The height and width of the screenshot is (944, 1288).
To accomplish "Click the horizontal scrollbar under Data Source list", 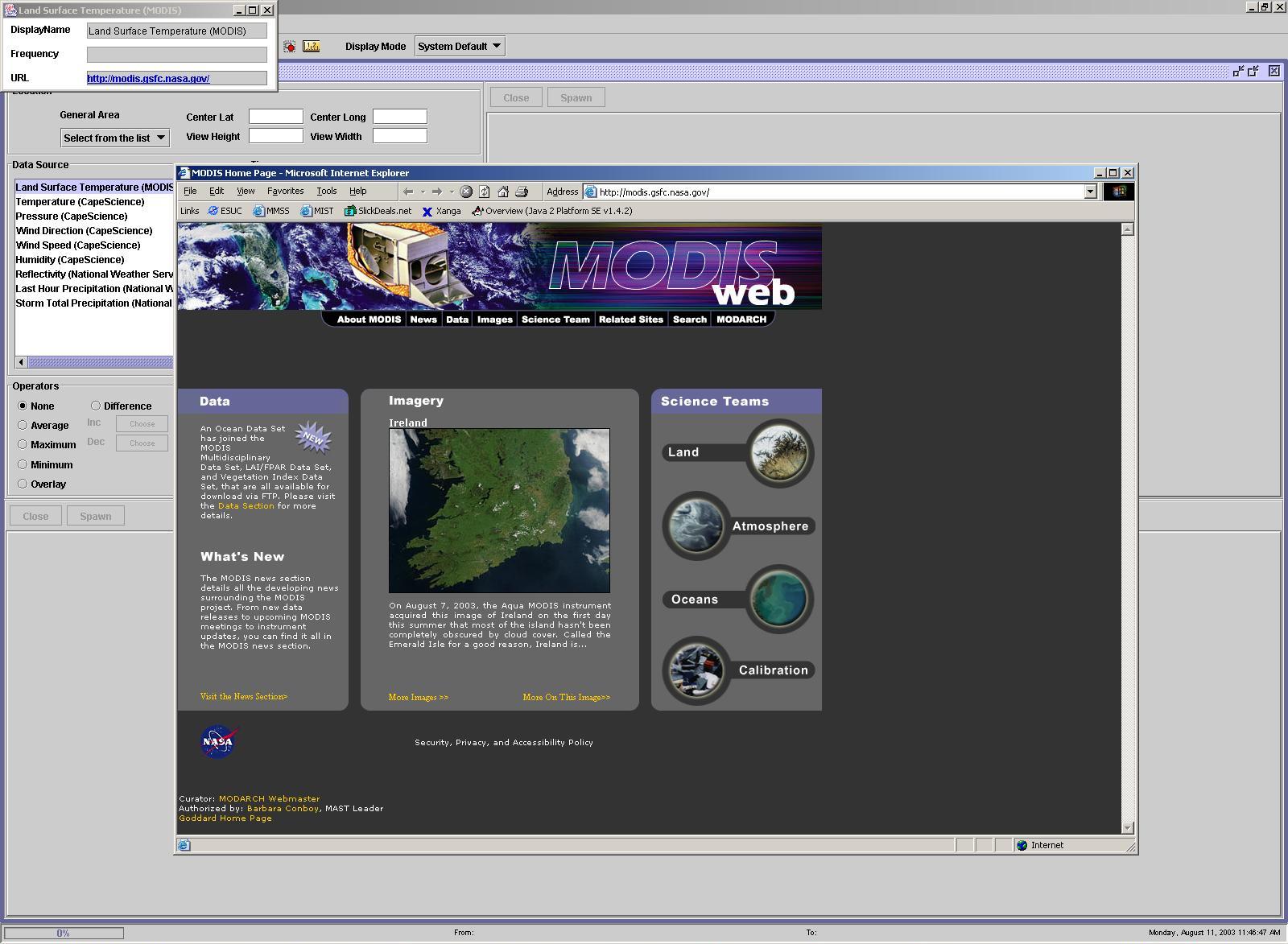I will (94, 362).
